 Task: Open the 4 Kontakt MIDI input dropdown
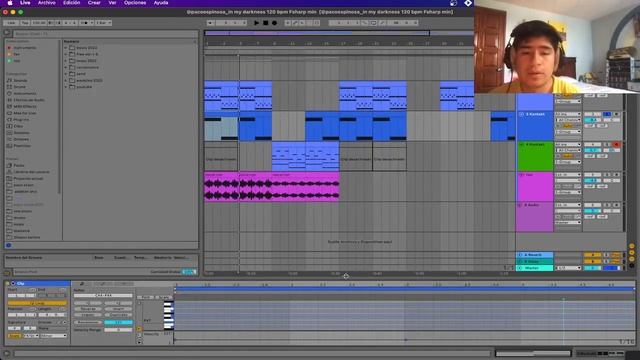(x=568, y=144)
